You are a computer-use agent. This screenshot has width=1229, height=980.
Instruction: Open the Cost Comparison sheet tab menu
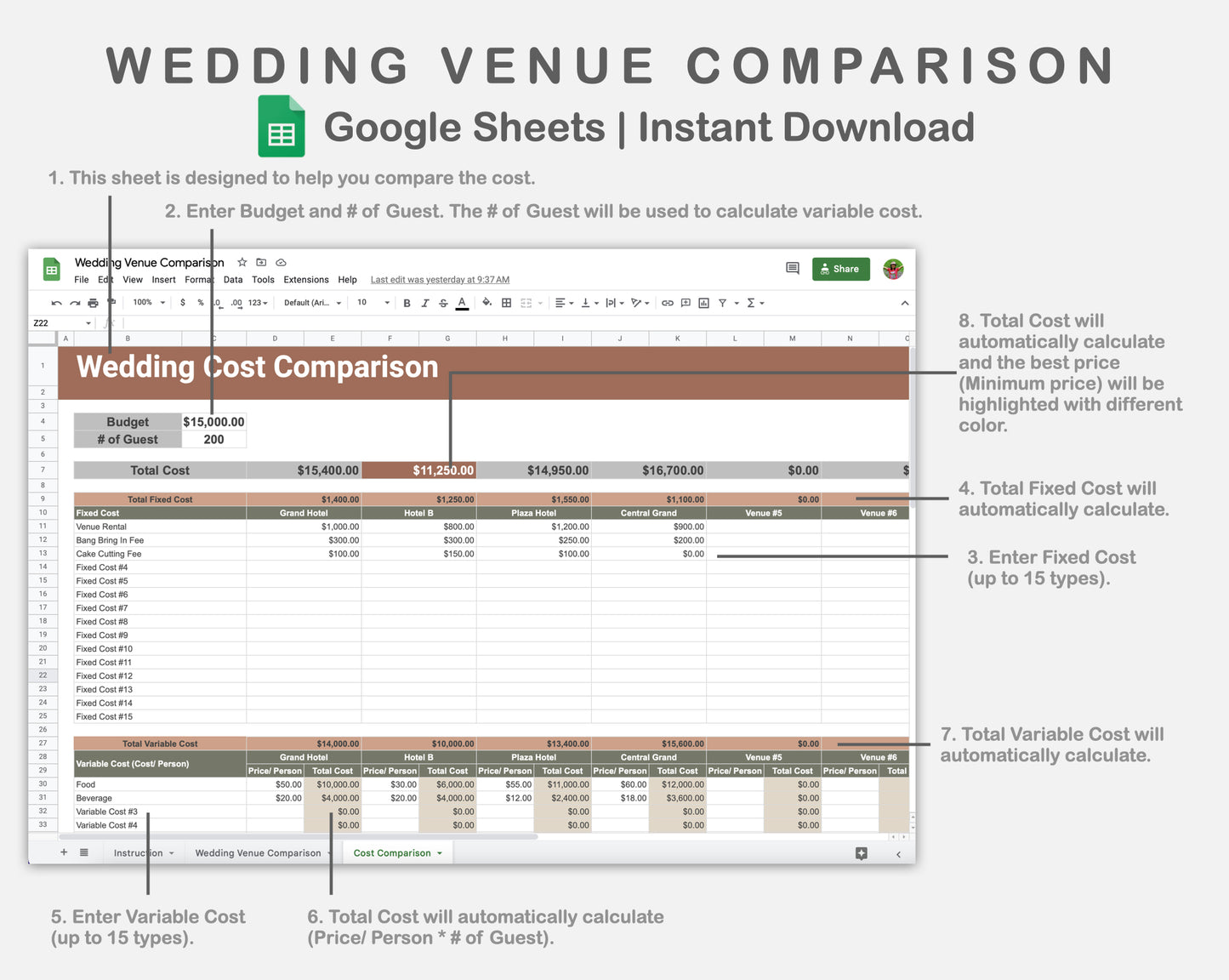coord(440,852)
